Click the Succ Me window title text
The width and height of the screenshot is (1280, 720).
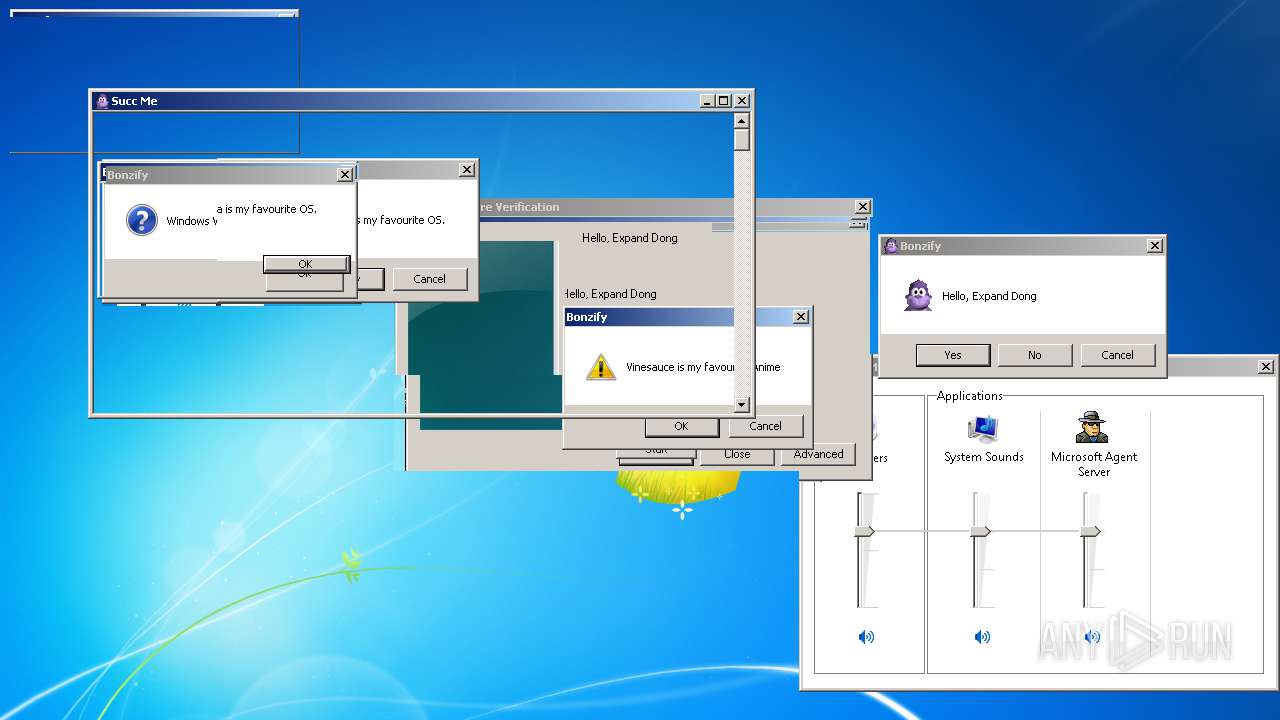[134, 101]
